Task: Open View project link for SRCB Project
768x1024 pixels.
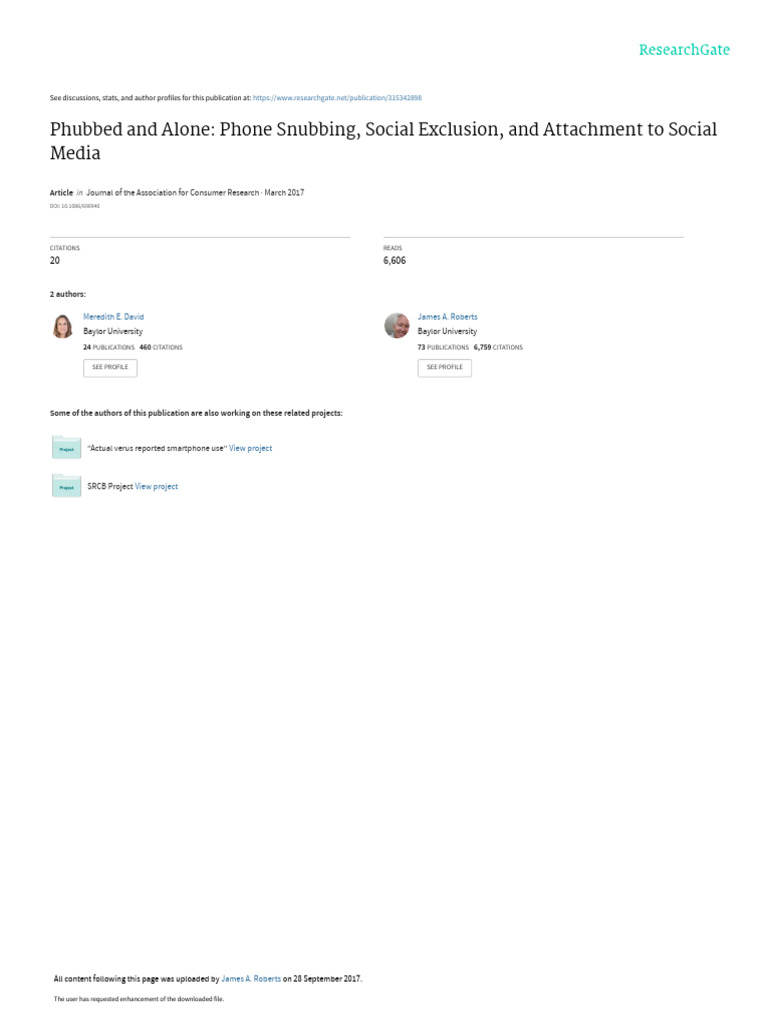Action: (x=156, y=486)
